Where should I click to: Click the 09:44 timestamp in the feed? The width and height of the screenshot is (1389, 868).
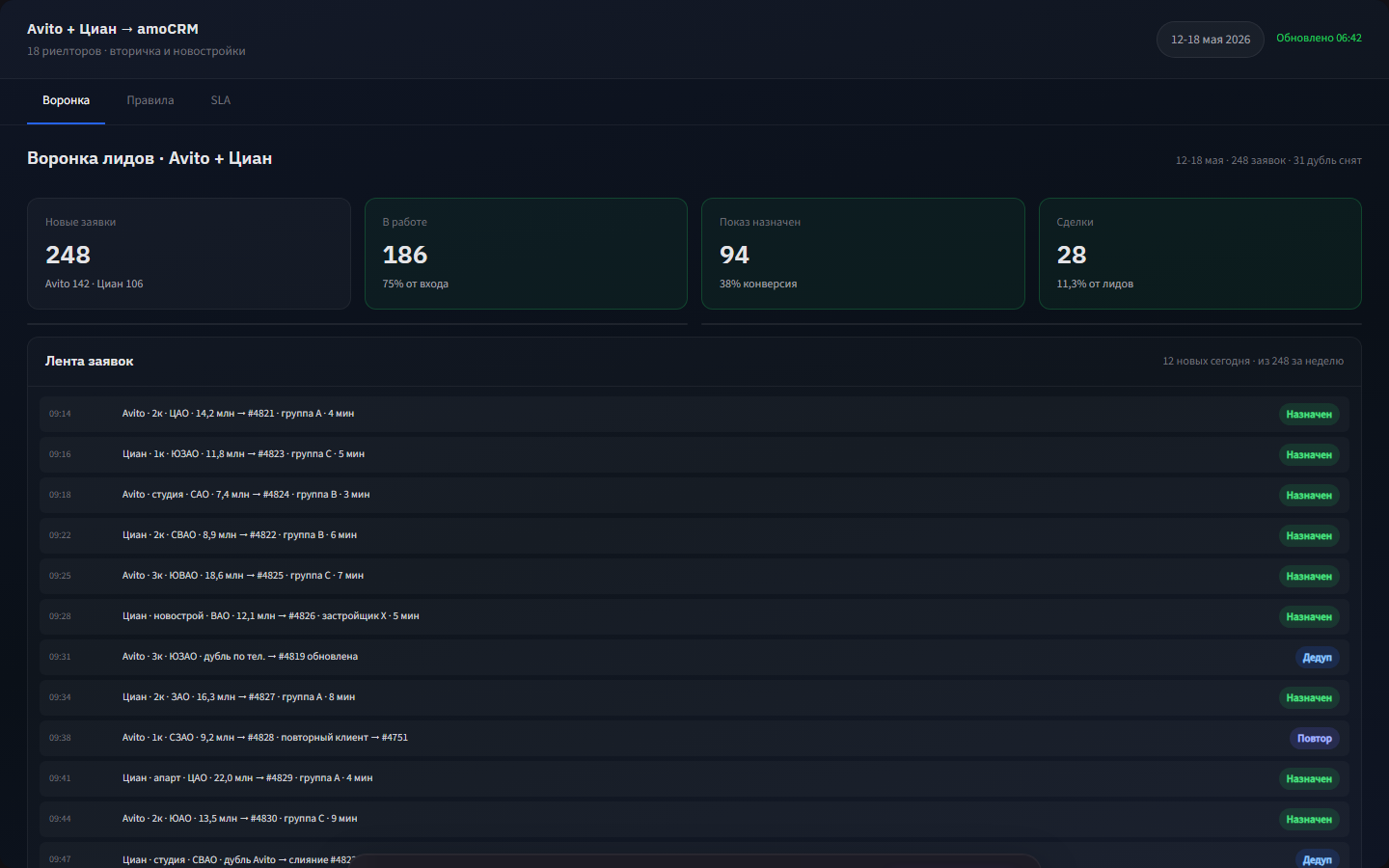60,819
